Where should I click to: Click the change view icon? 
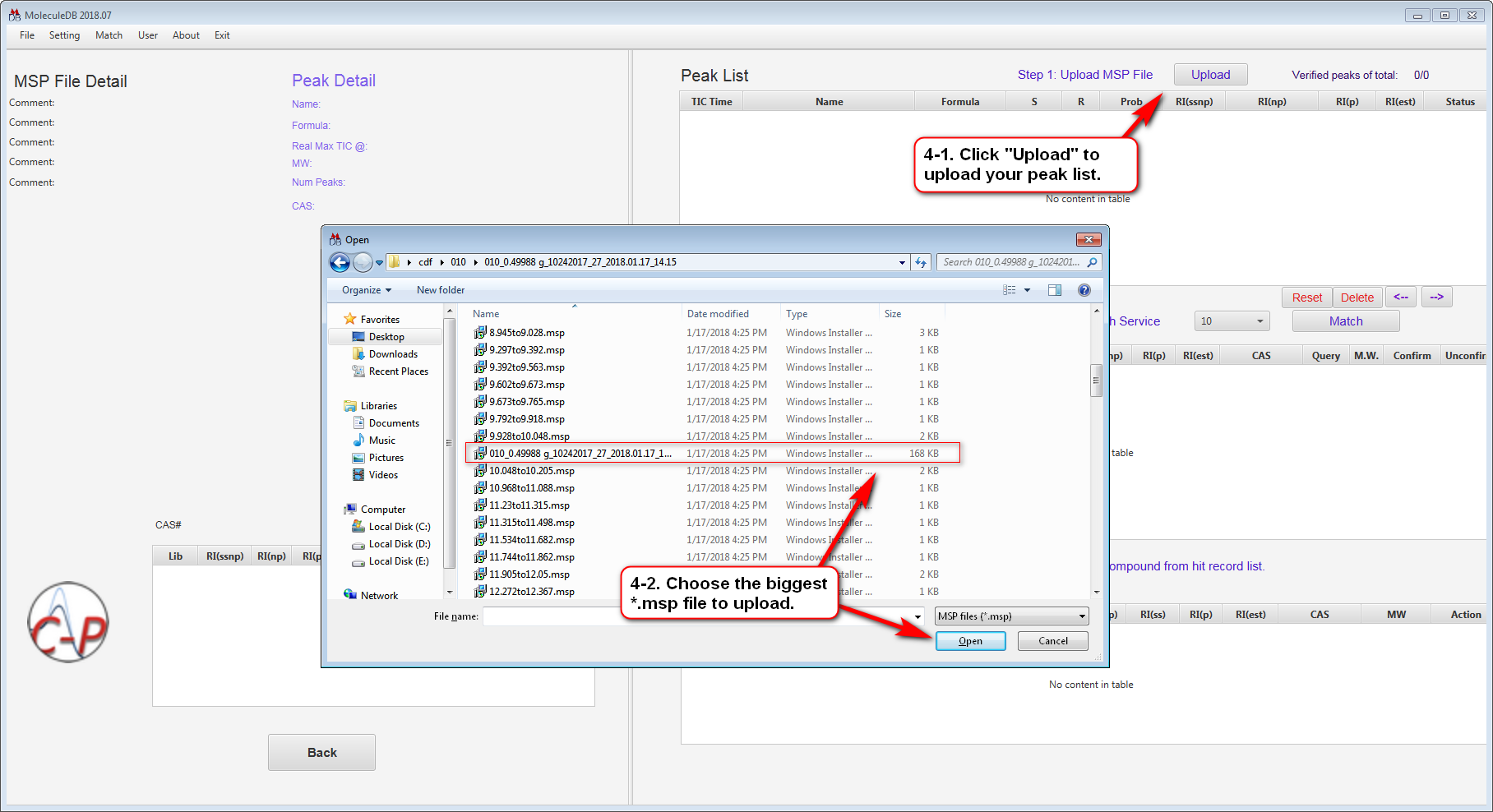(1010, 290)
